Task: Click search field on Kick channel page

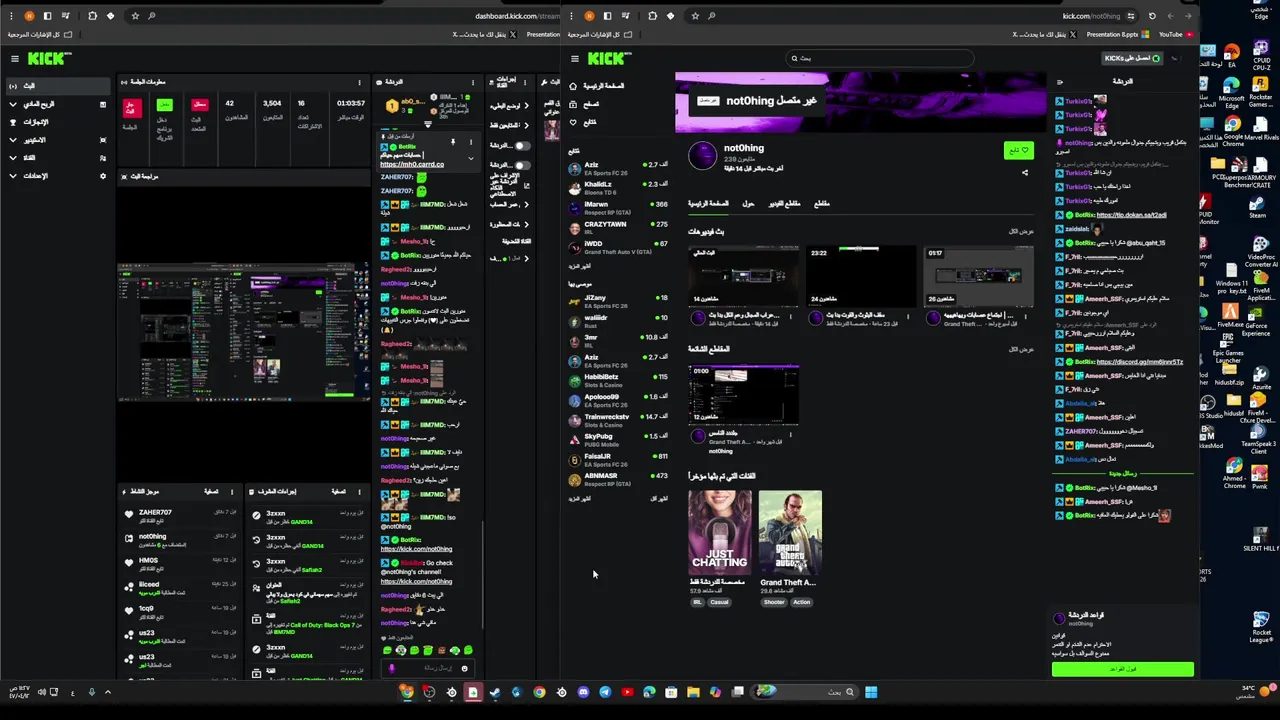Action: [x=880, y=59]
